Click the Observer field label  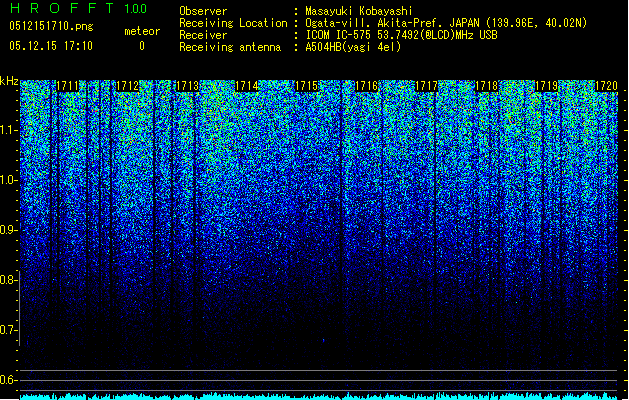pyautogui.click(x=203, y=11)
